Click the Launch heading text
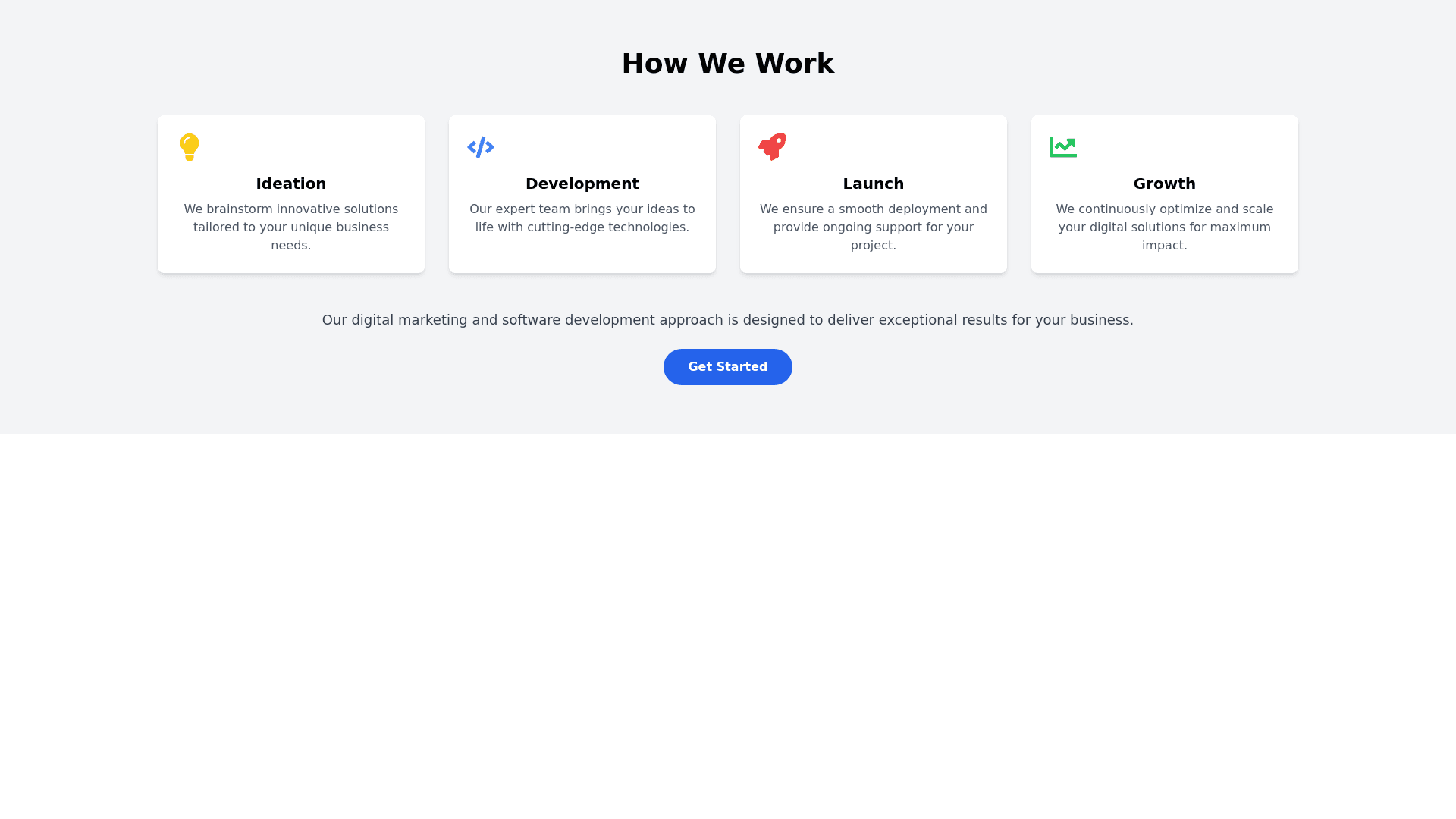Viewport: 1456px width, 819px height. [x=873, y=184]
